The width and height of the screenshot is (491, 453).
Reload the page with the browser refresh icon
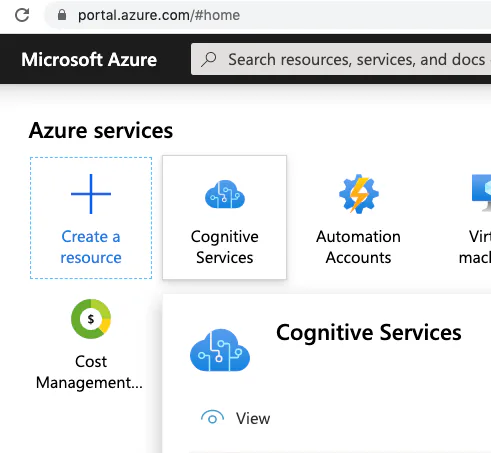(22, 15)
